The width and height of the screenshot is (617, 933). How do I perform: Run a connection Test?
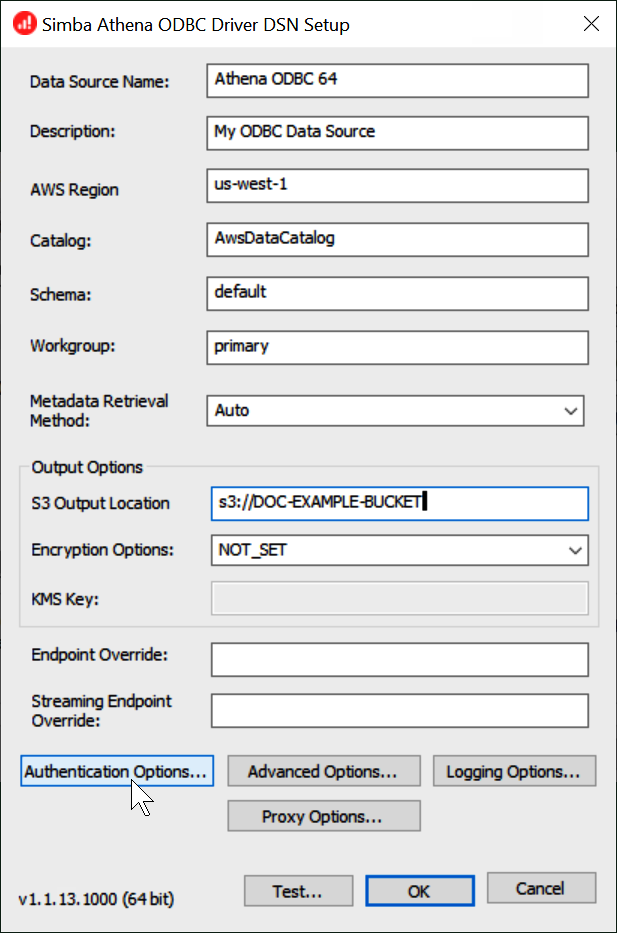pyautogui.click(x=298, y=891)
